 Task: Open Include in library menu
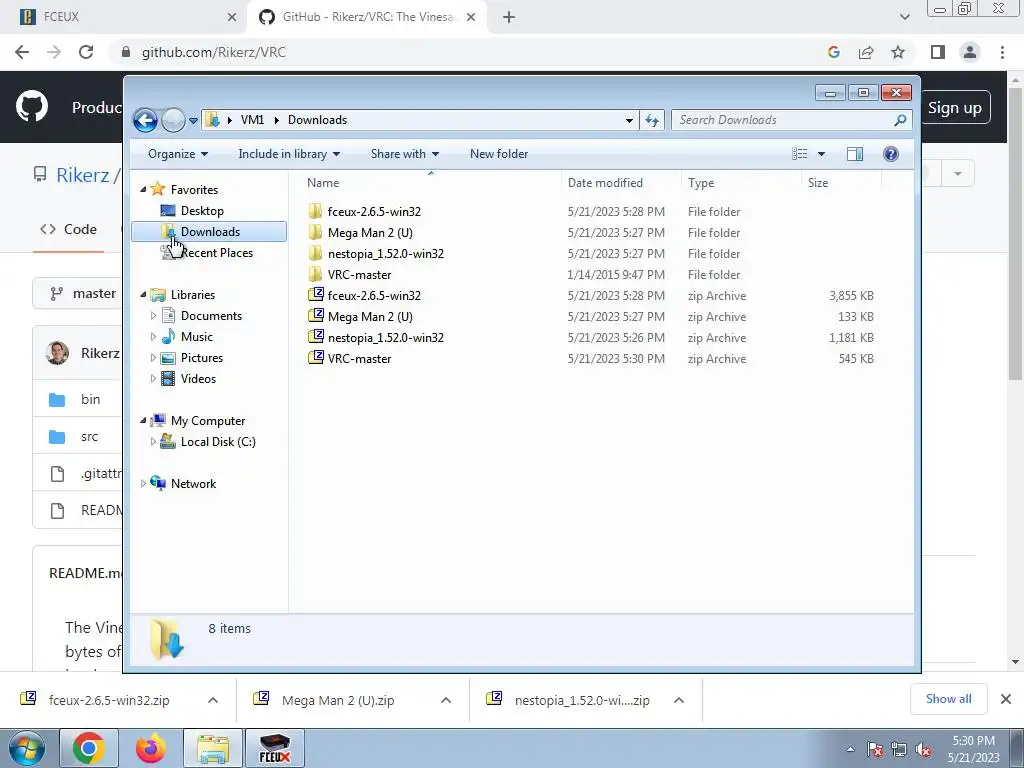tap(289, 154)
